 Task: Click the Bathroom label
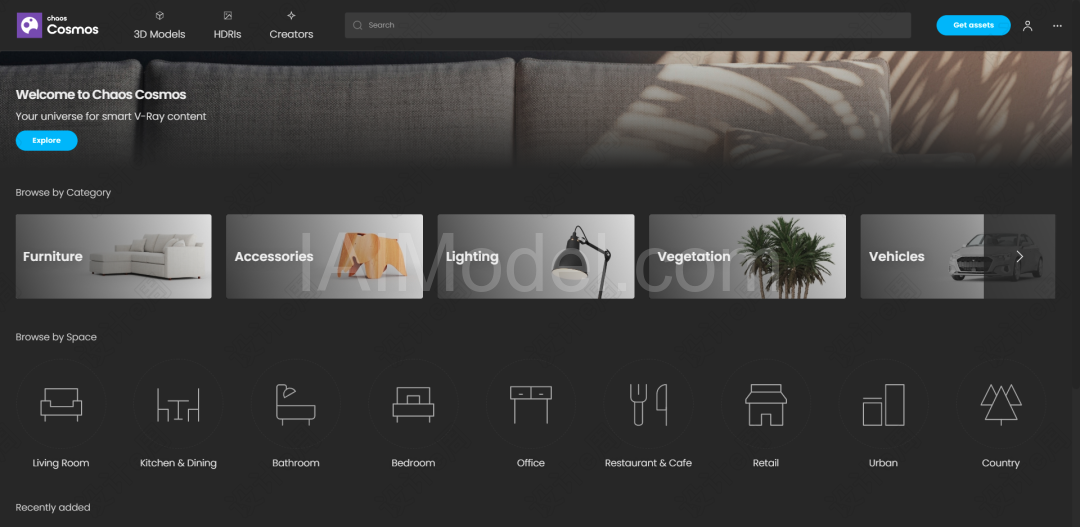point(295,463)
